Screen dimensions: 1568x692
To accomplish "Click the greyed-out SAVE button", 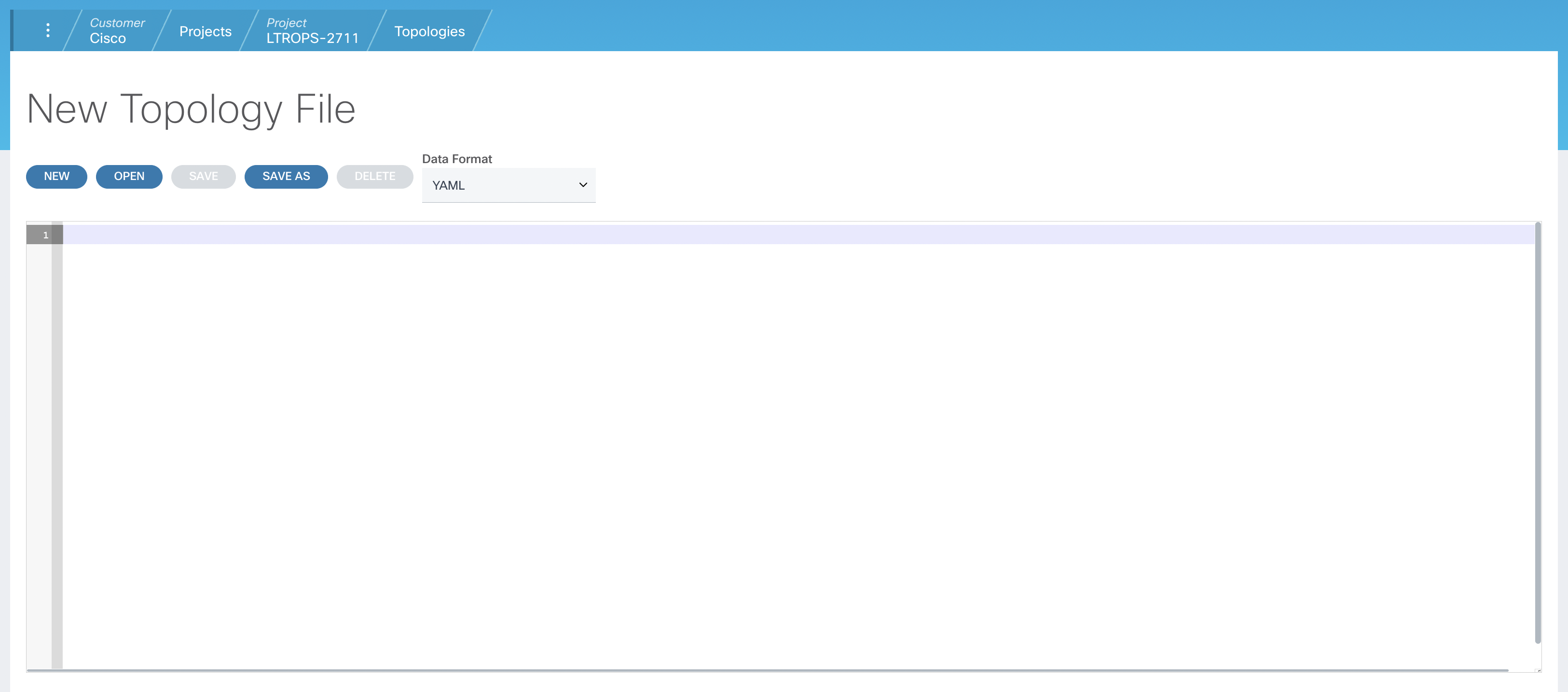I will [203, 177].
